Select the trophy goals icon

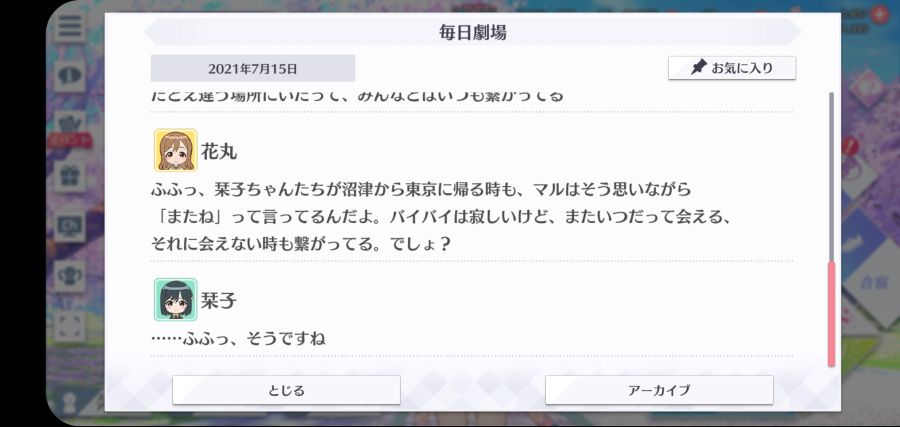71,276
